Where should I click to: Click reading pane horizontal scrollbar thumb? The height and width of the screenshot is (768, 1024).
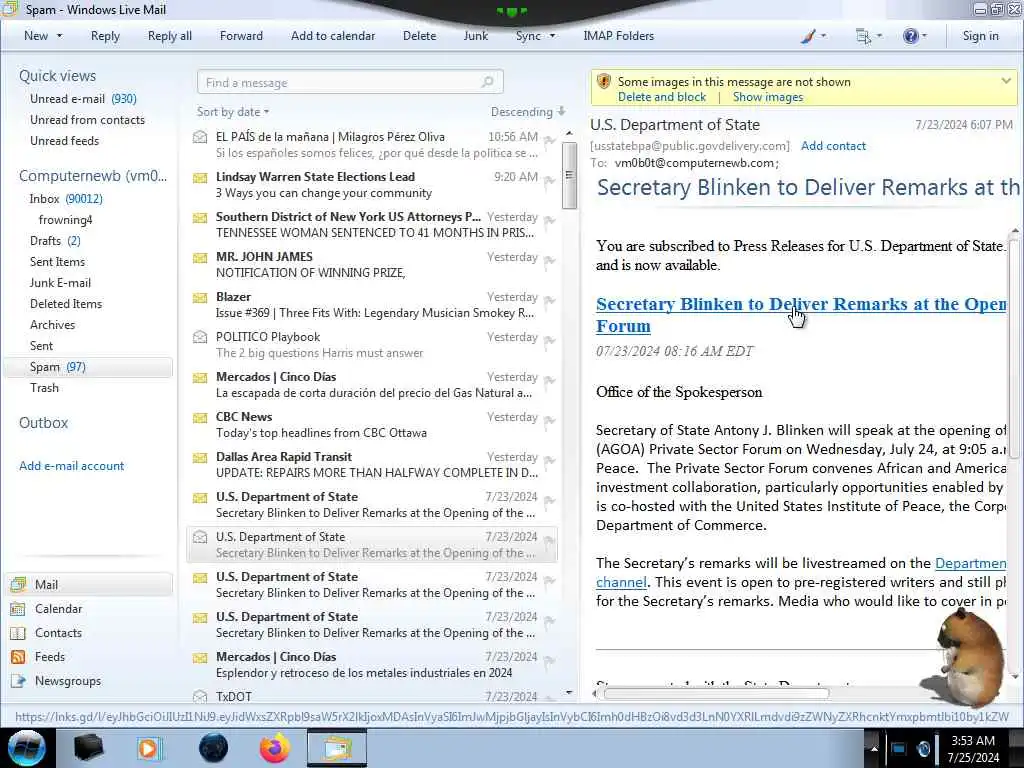(x=716, y=694)
